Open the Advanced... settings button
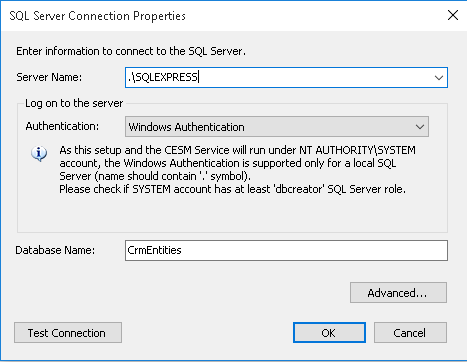 (398, 293)
